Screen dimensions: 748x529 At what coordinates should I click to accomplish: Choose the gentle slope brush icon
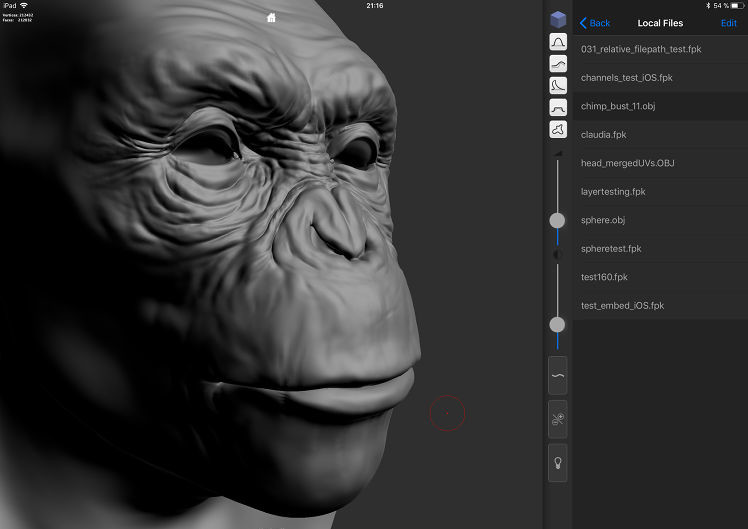[x=558, y=63]
